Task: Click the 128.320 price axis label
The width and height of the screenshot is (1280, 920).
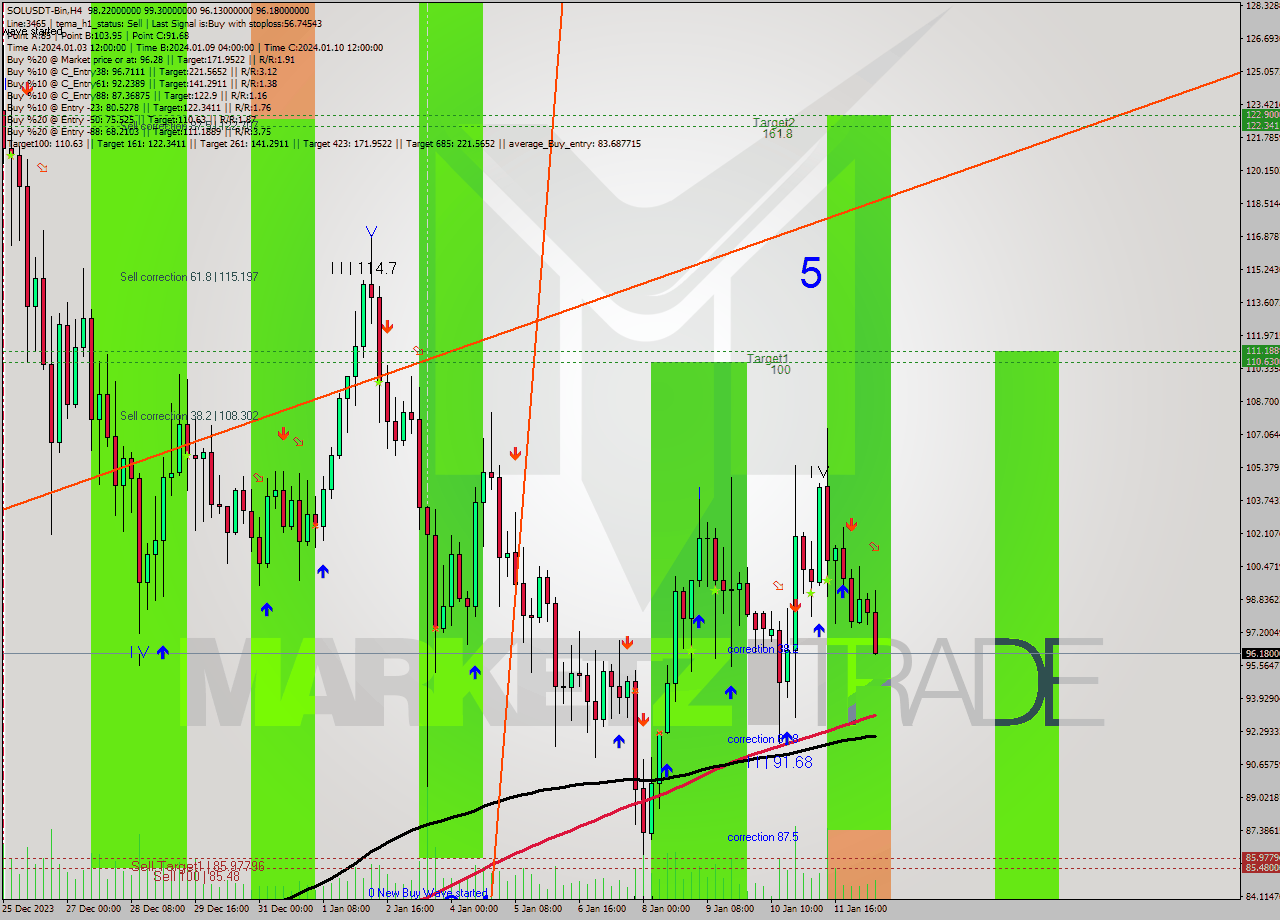Action: pos(1262,5)
